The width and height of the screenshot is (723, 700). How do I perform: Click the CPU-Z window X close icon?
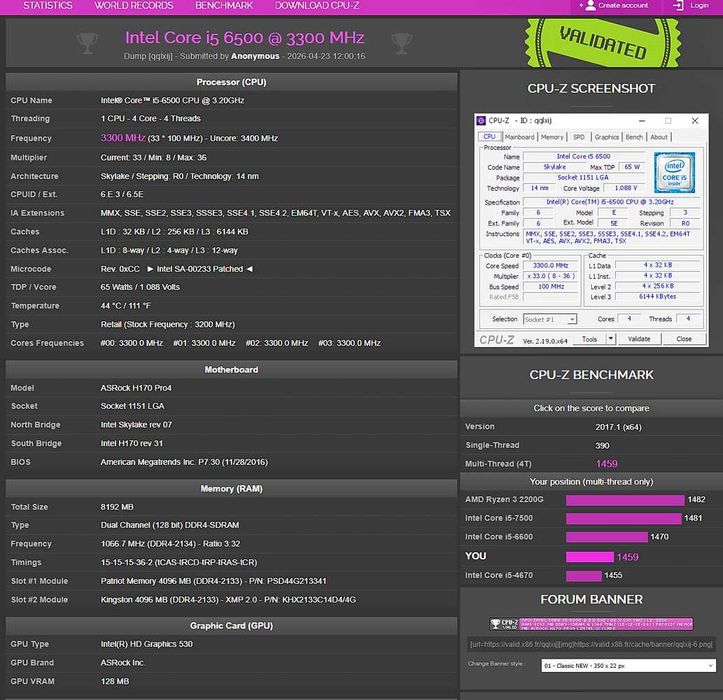(695, 121)
